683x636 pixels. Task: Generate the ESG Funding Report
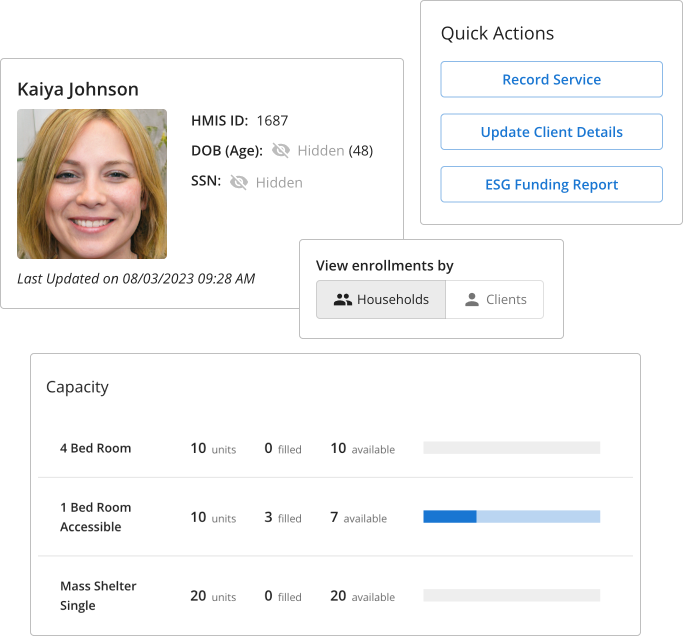(x=551, y=185)
